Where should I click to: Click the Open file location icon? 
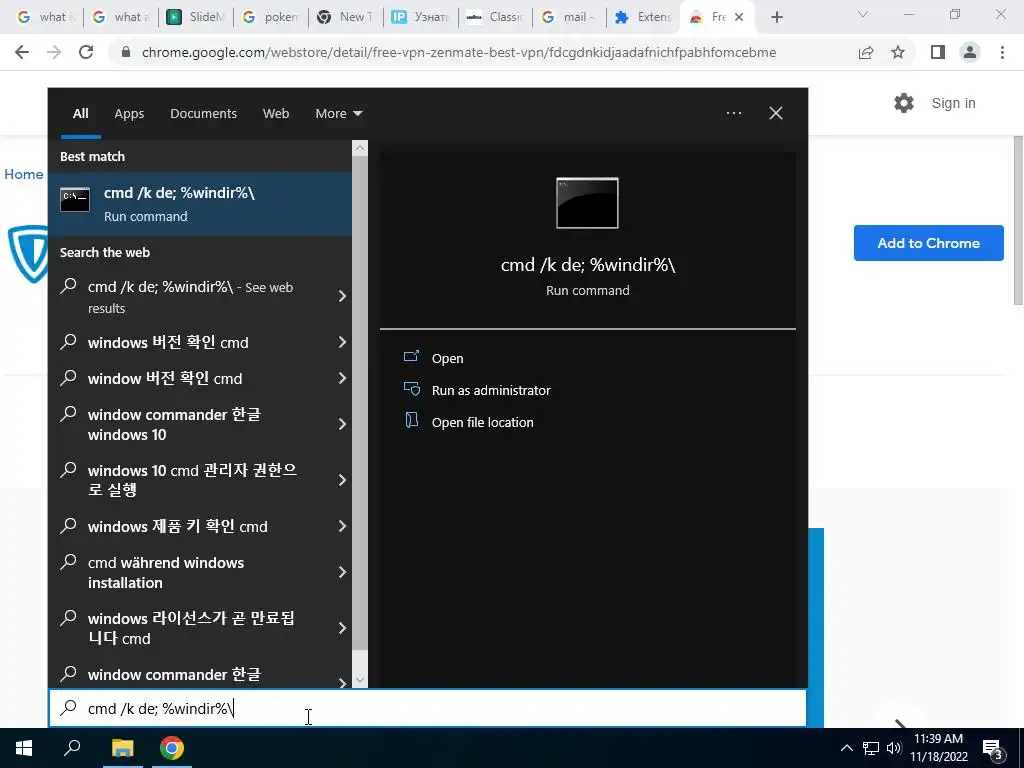pyautogui.click(x=411, y=421)
